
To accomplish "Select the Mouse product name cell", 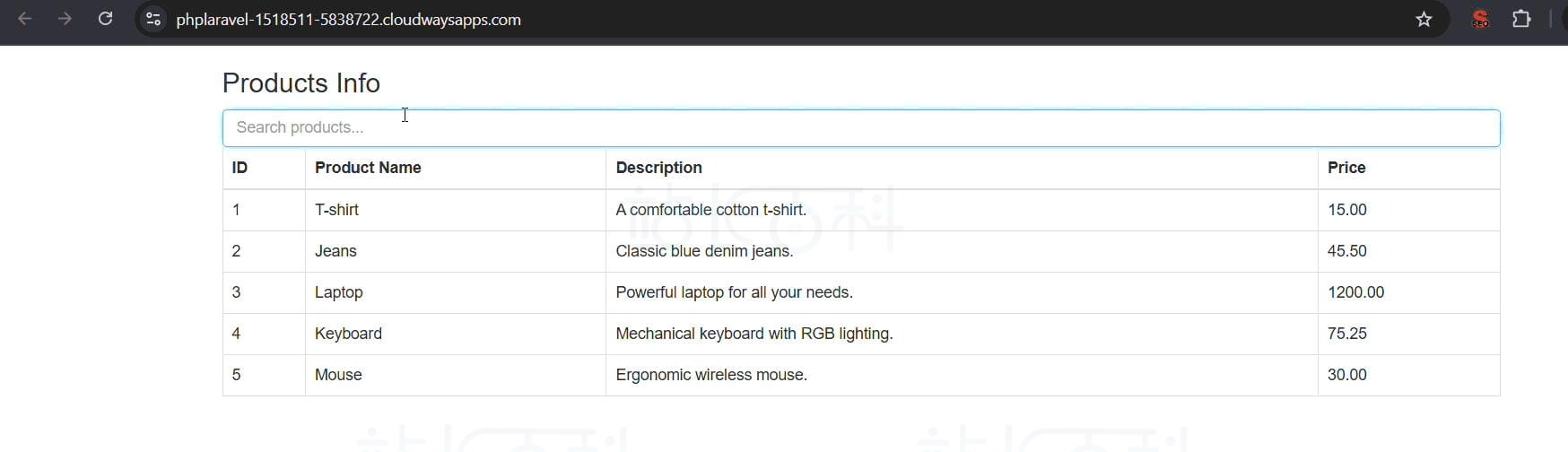I will pos(456,375).
